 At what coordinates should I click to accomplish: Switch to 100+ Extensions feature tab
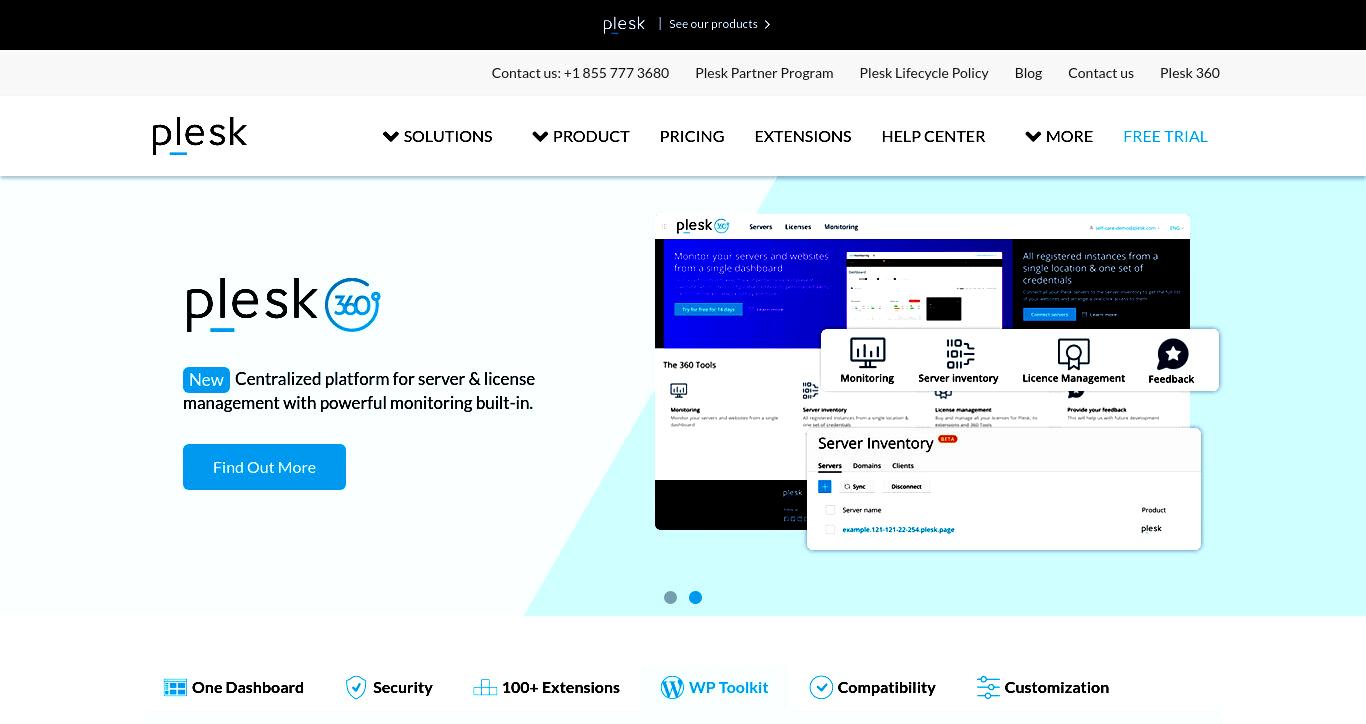coord(546,687)
